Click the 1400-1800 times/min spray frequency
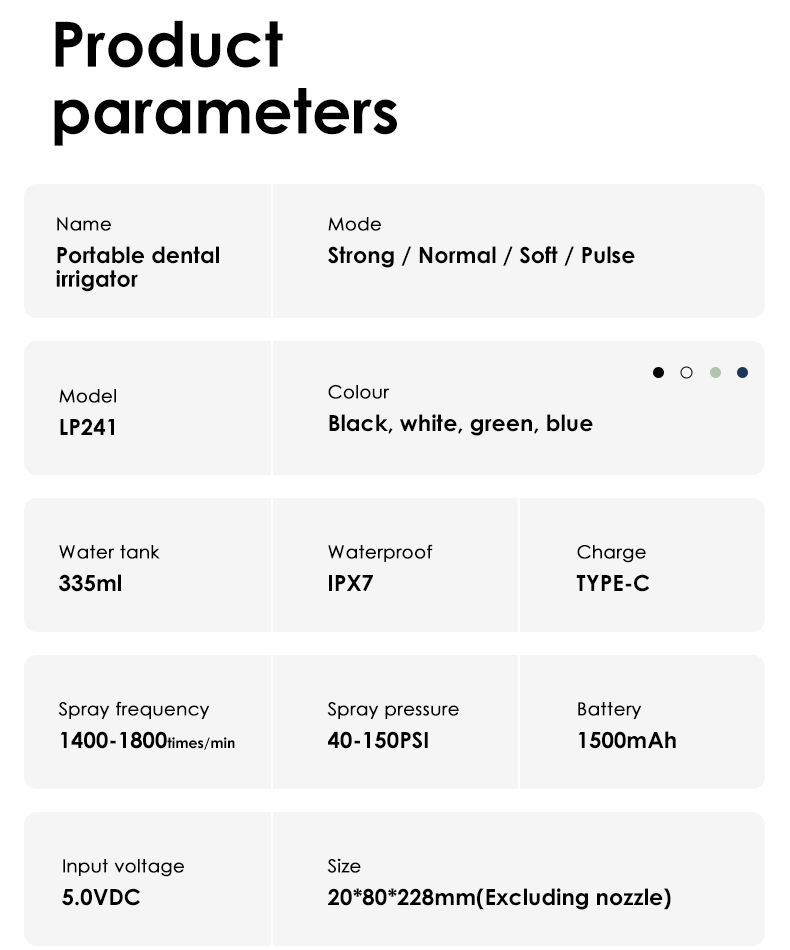The width and height of the screenshot is (790, 950). [x=147, y=740]
